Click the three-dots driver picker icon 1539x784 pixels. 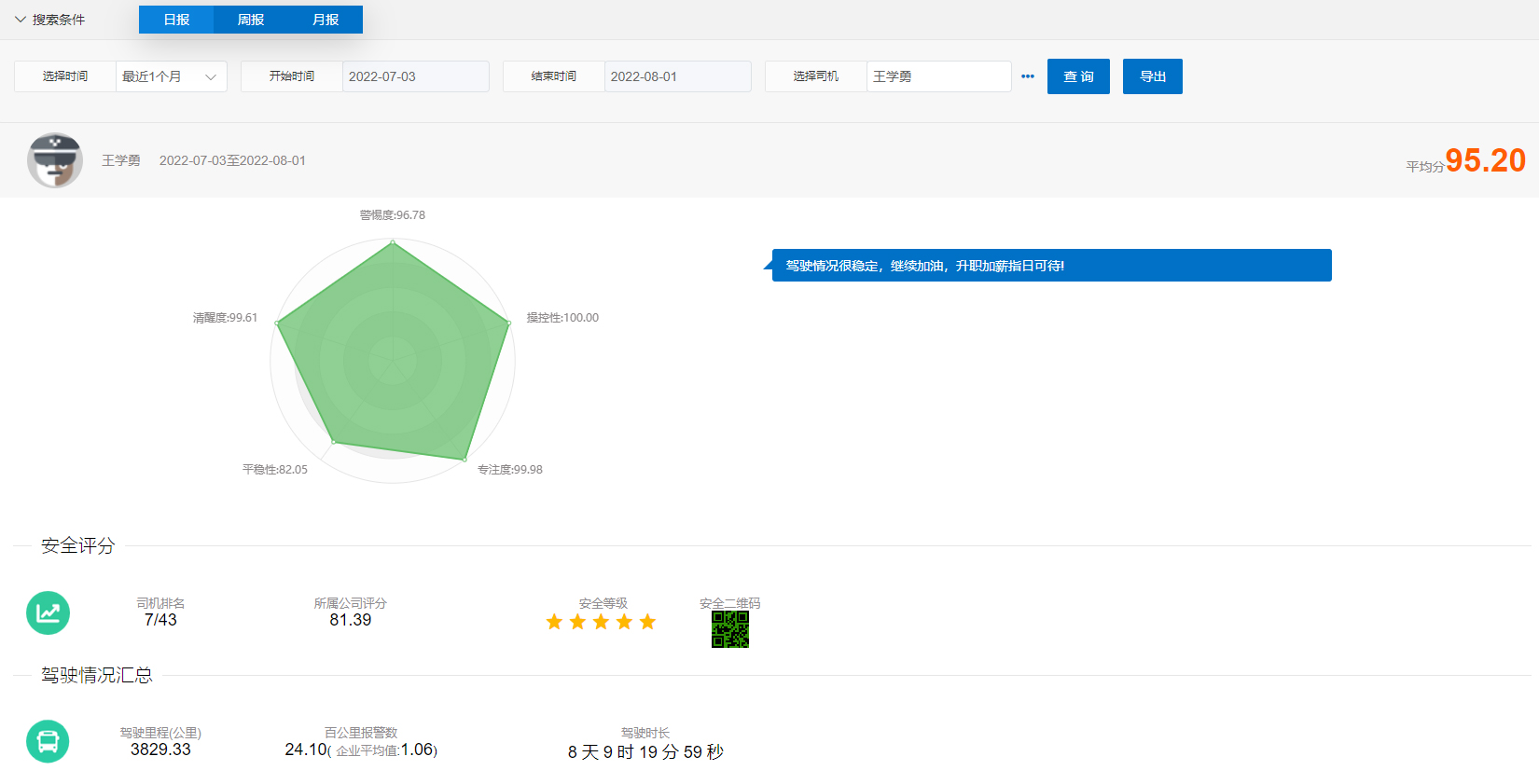pyautogui.click(x=1028, y=76)
